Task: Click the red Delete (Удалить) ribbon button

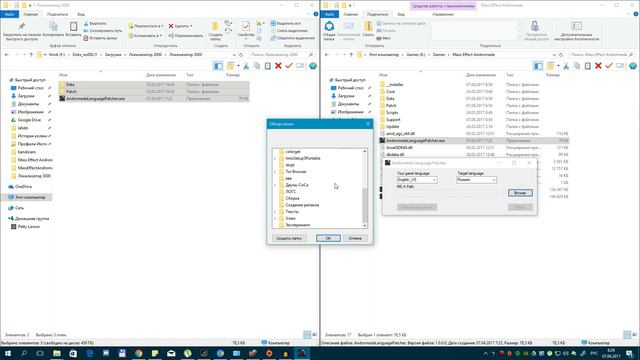Action: click(180, 26)
